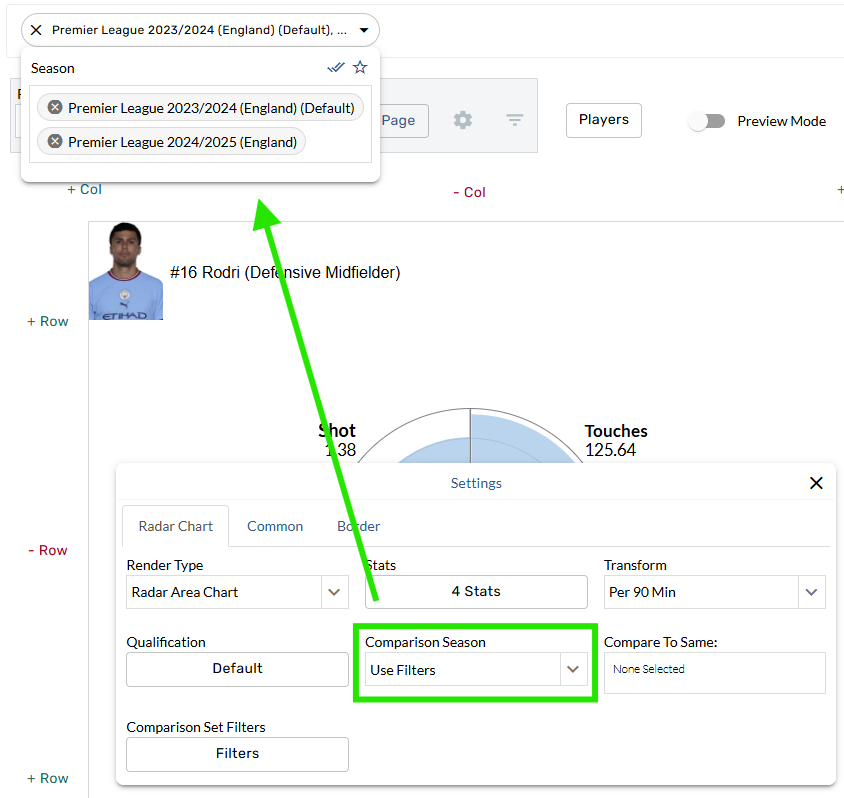
Task: Open Comparison Season Use Filters dropdown
Action: 476,669
